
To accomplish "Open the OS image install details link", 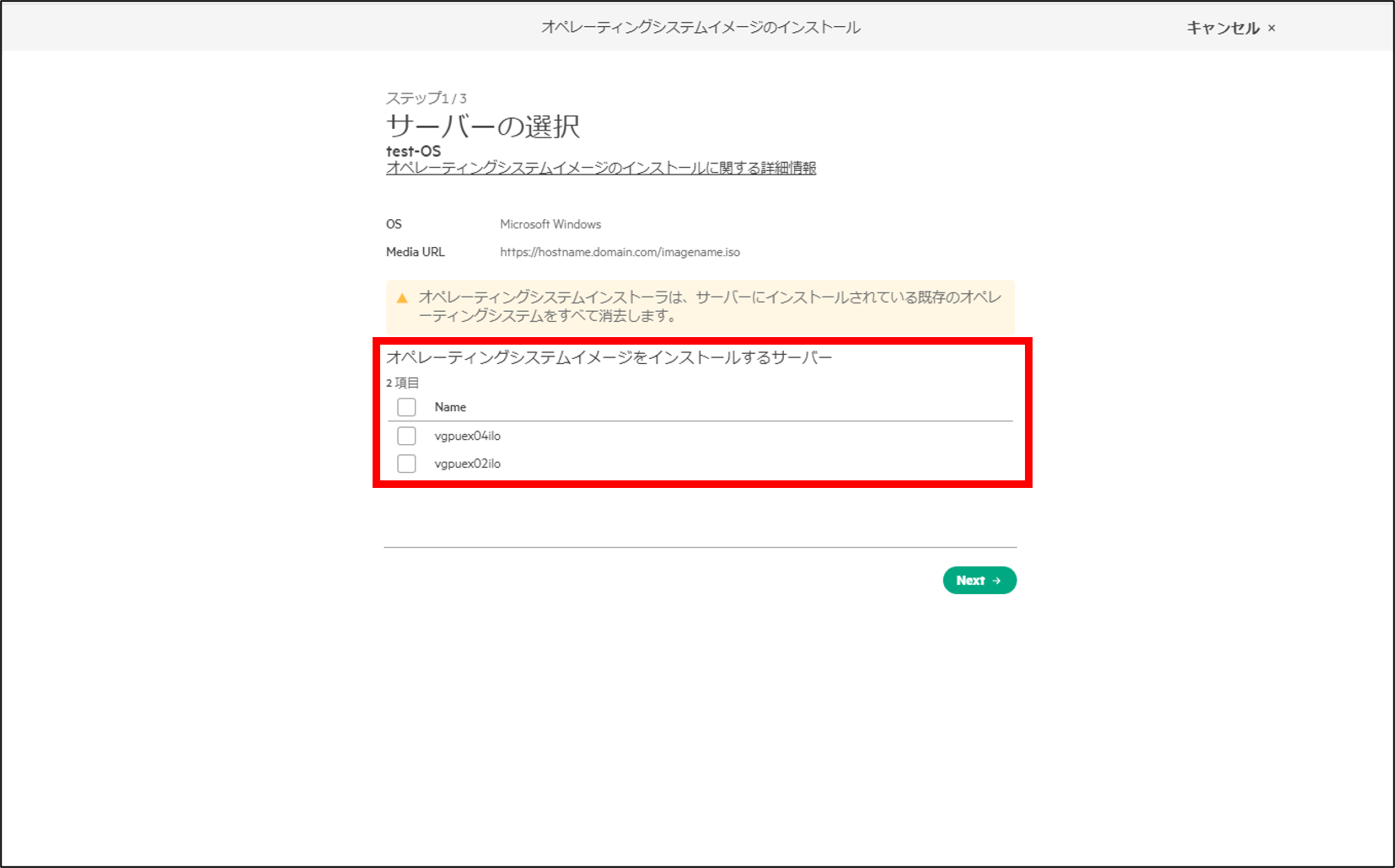I will [x=601, y=168].
